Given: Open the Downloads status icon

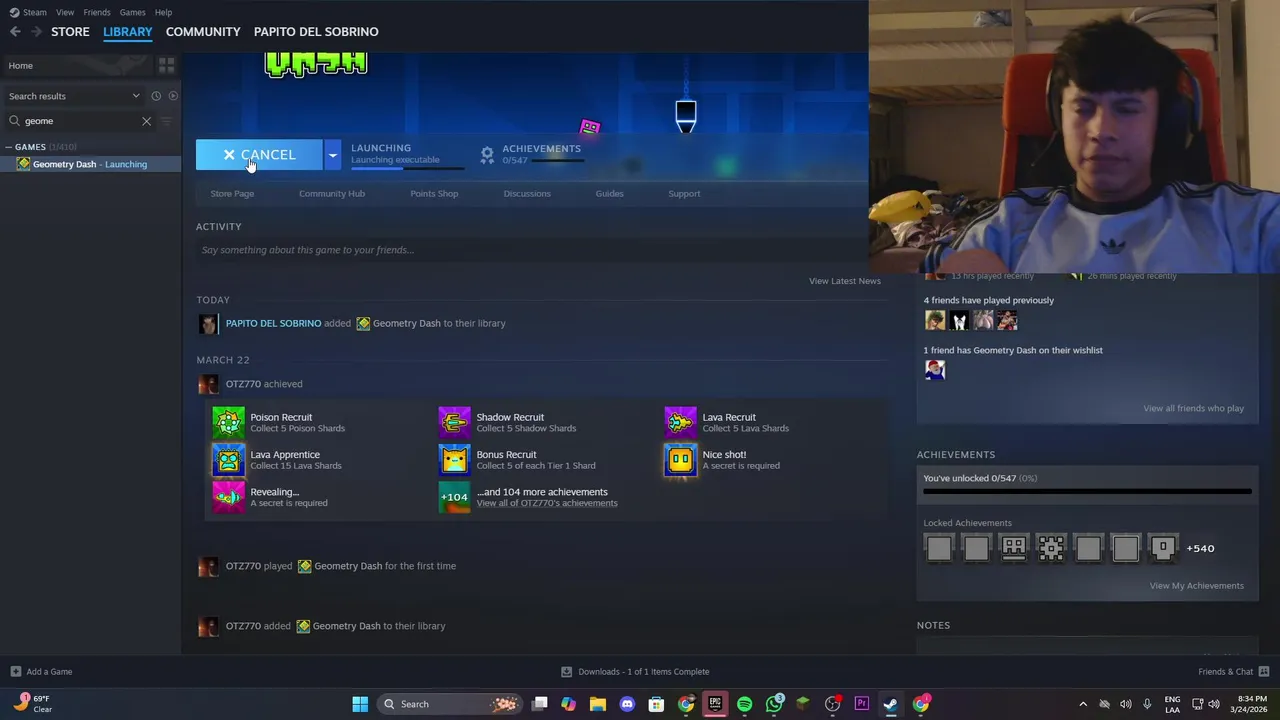Looking at the screenshot, I should pos(566,672).
